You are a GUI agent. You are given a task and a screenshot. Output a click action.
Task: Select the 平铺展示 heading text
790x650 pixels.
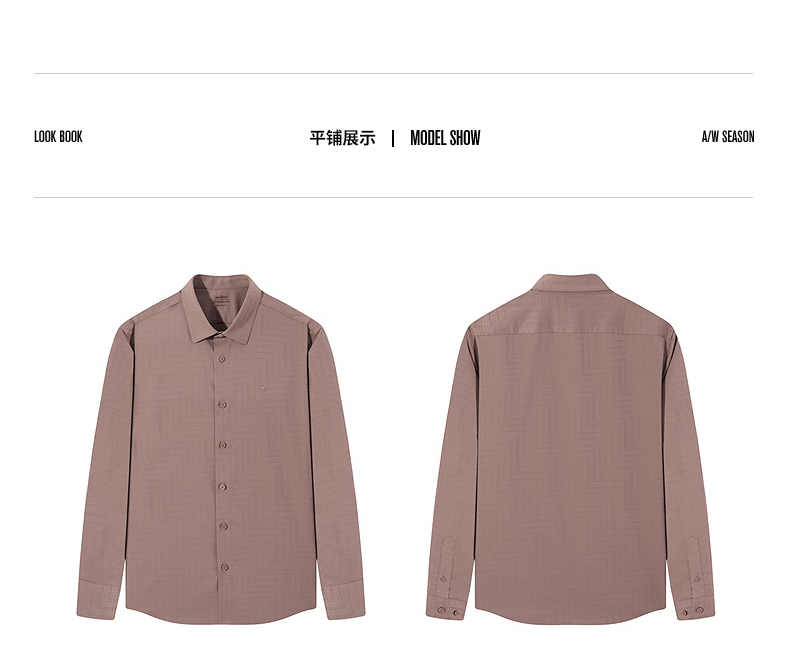(x=343, y=138)
